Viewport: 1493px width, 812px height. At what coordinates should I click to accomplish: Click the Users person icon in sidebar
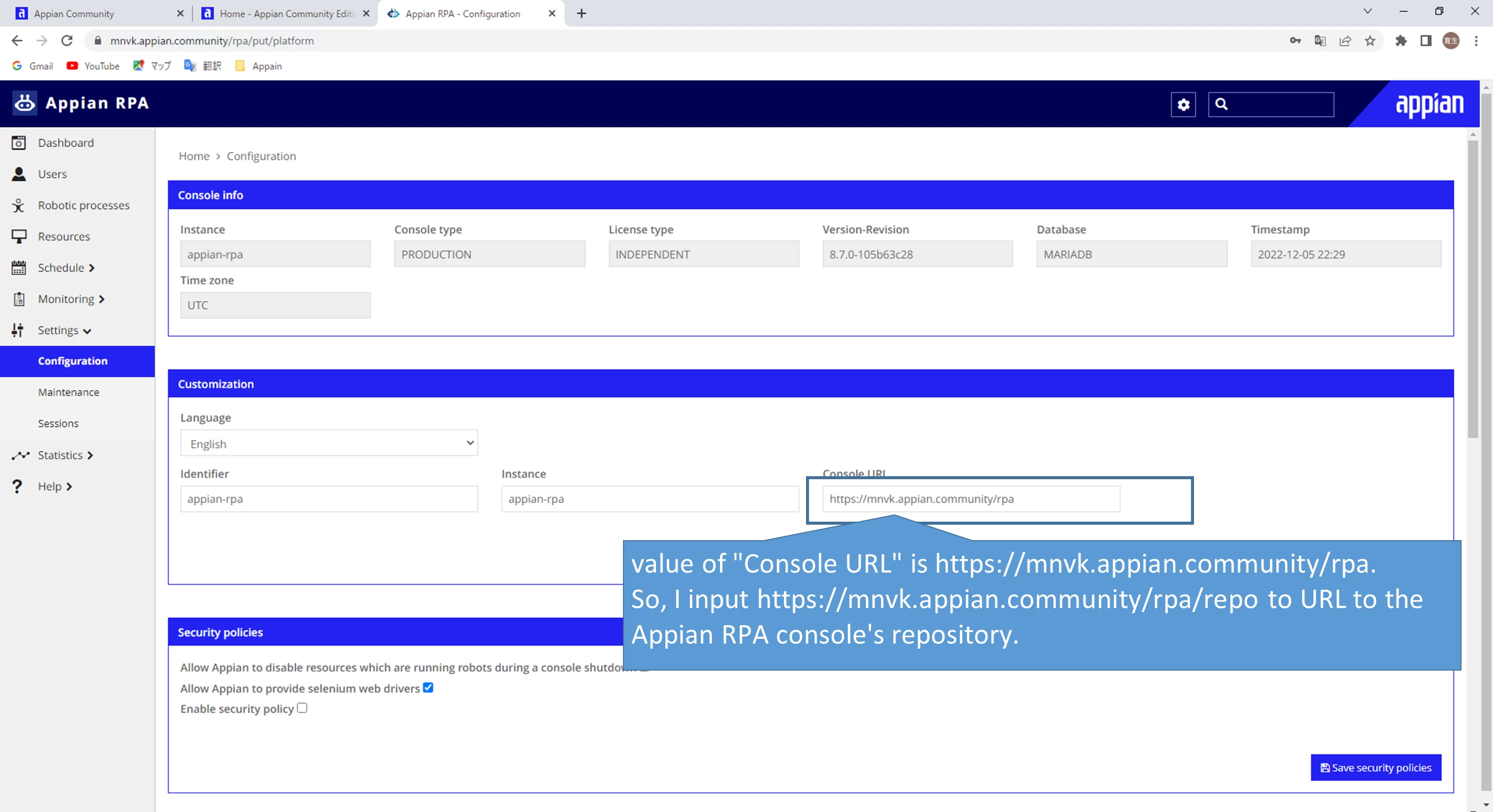[18, 174]
